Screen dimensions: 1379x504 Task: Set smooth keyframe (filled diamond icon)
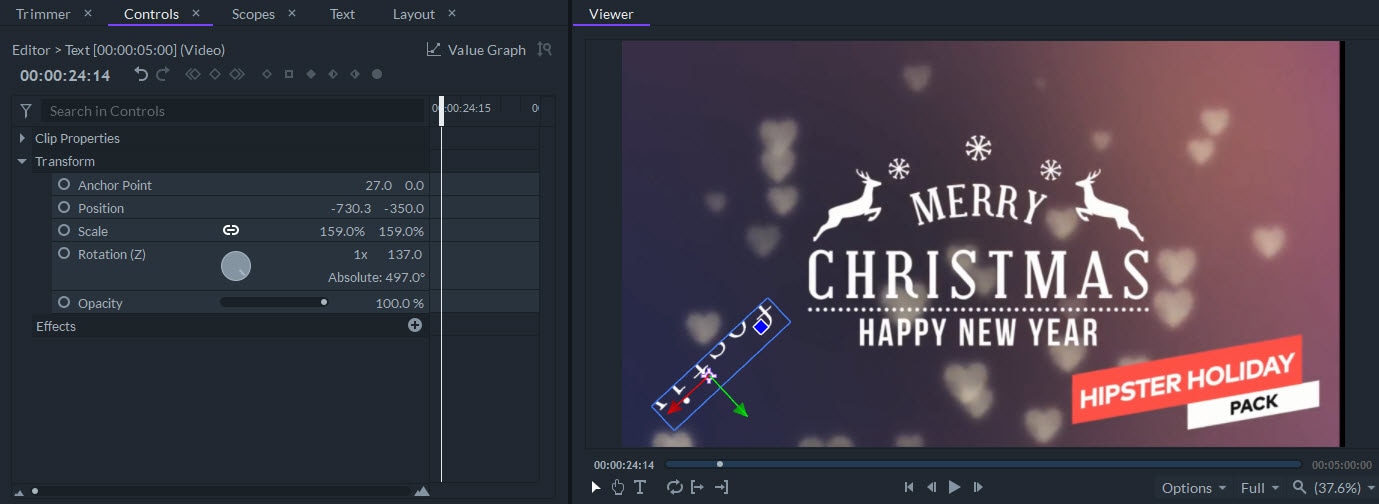click(311, 74)
